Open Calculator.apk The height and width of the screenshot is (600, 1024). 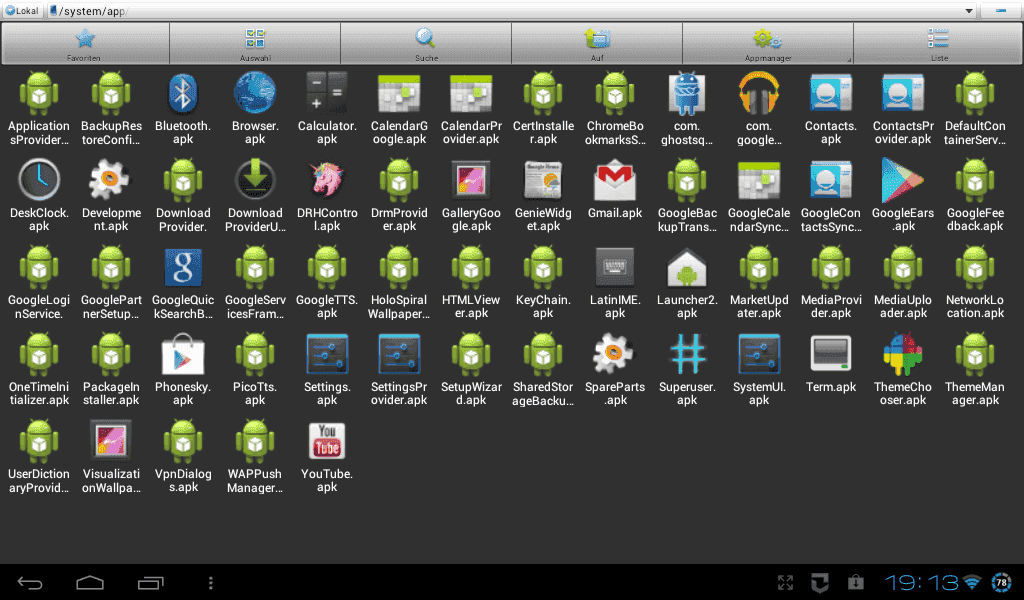coord(327,93)
